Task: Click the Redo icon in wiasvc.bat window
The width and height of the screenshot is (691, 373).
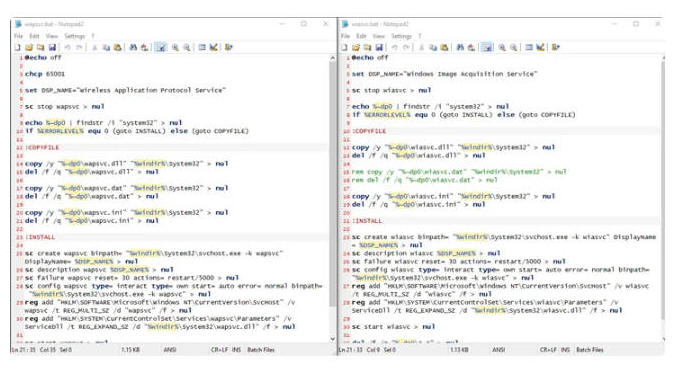Action: pos(406,47)
